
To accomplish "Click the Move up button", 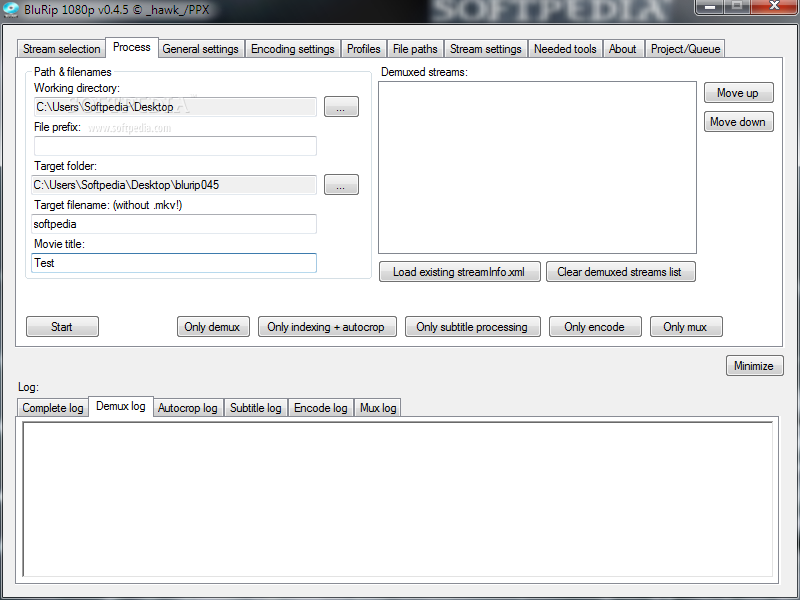I will 739,93.
